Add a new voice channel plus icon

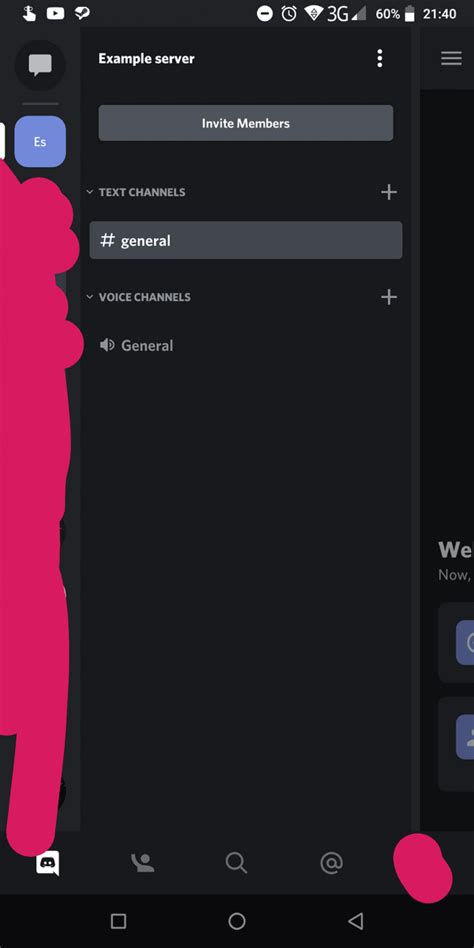pos(389,297)
